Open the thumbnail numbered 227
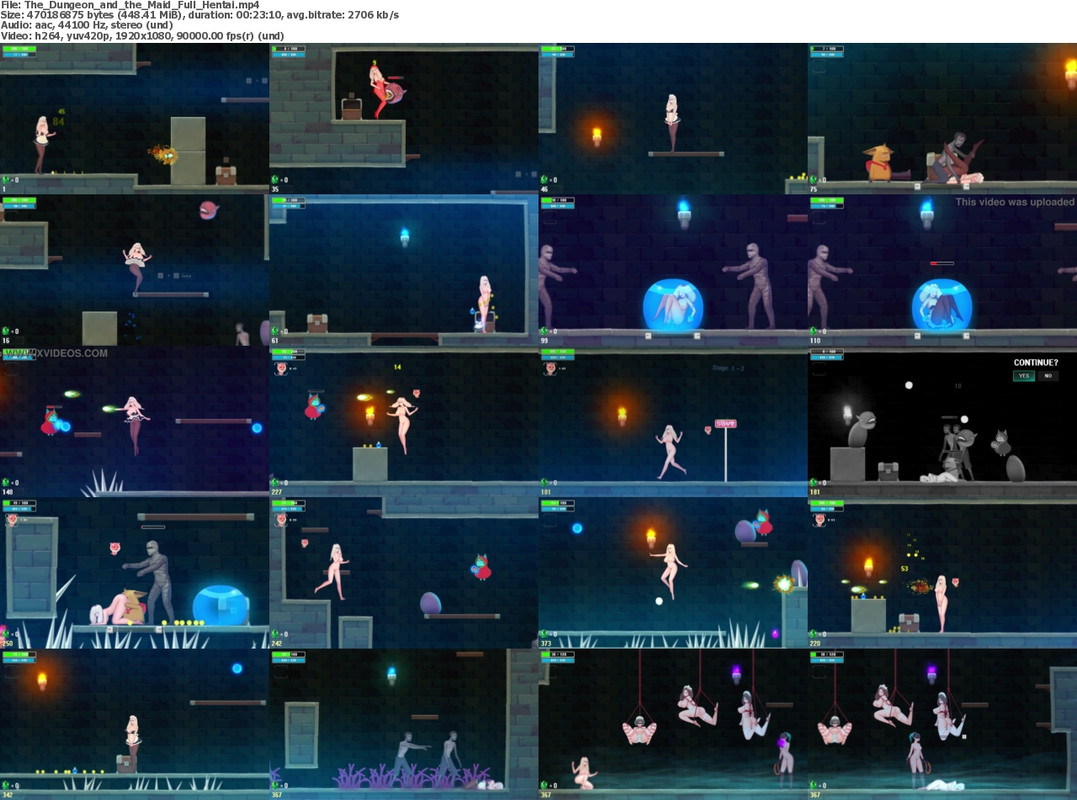The width and height of the screenshot is (1077, 800). coord(404,422)
